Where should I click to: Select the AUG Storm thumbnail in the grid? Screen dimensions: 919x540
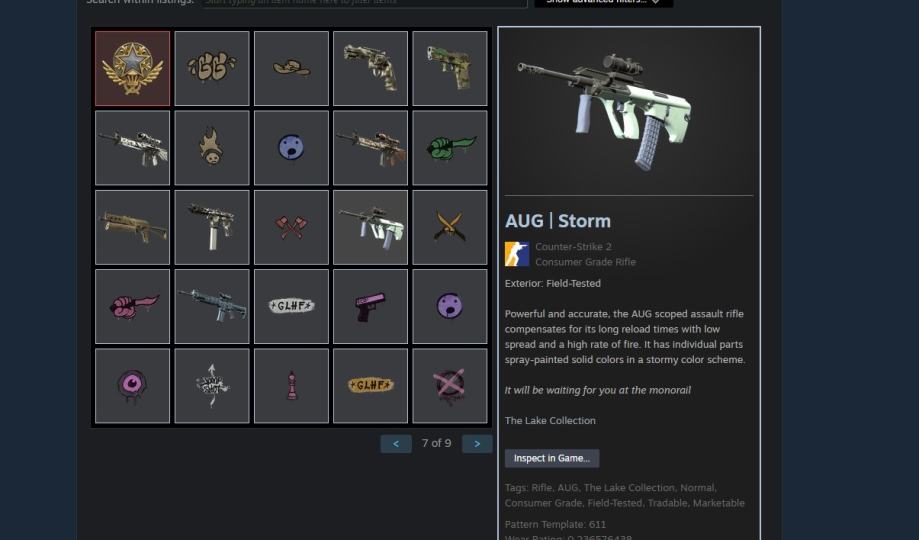pyautogui.click(x=370, y=227)
